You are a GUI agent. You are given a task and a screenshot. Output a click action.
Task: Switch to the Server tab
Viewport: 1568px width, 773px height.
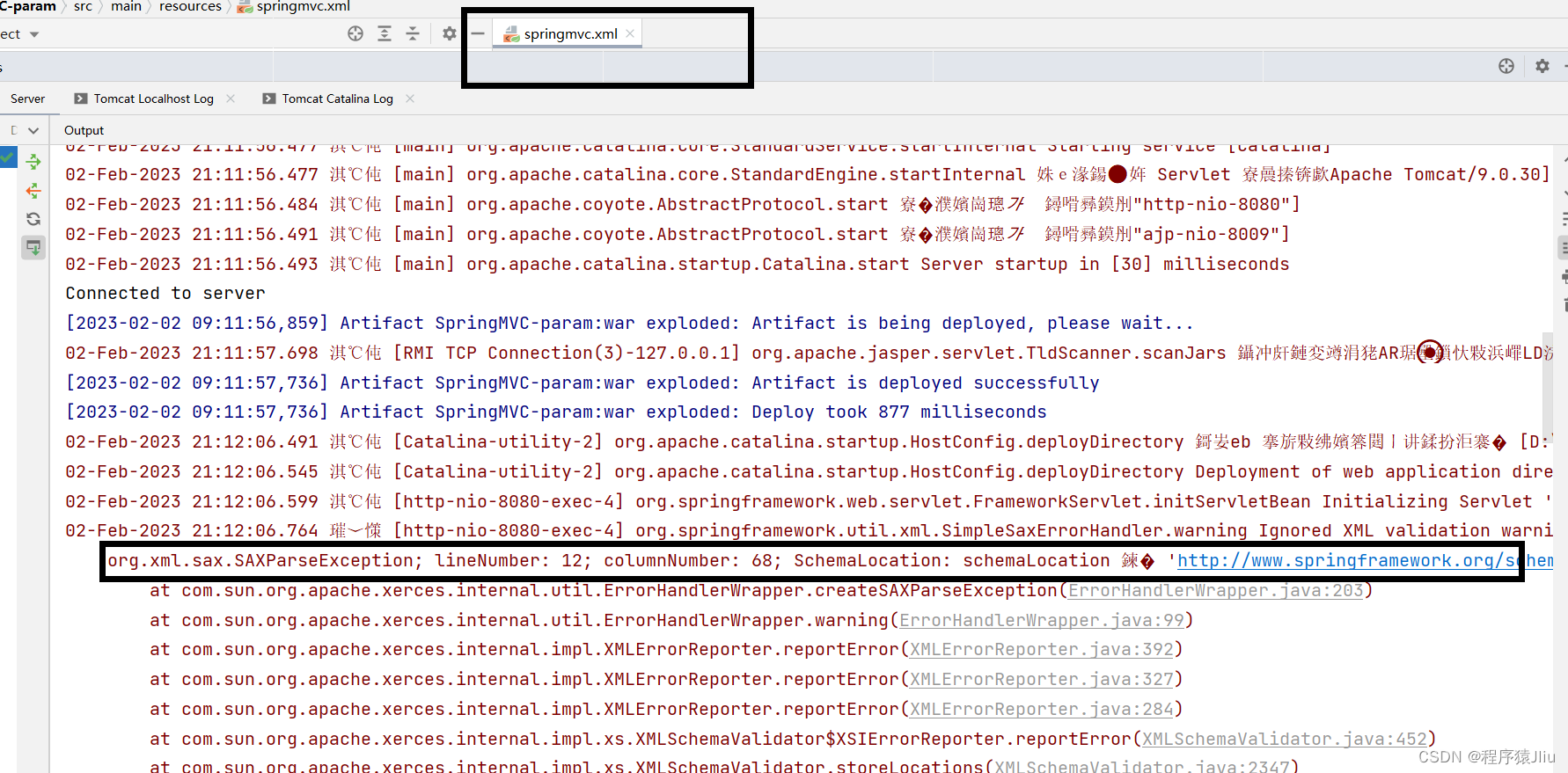click(x=27, y=98)
